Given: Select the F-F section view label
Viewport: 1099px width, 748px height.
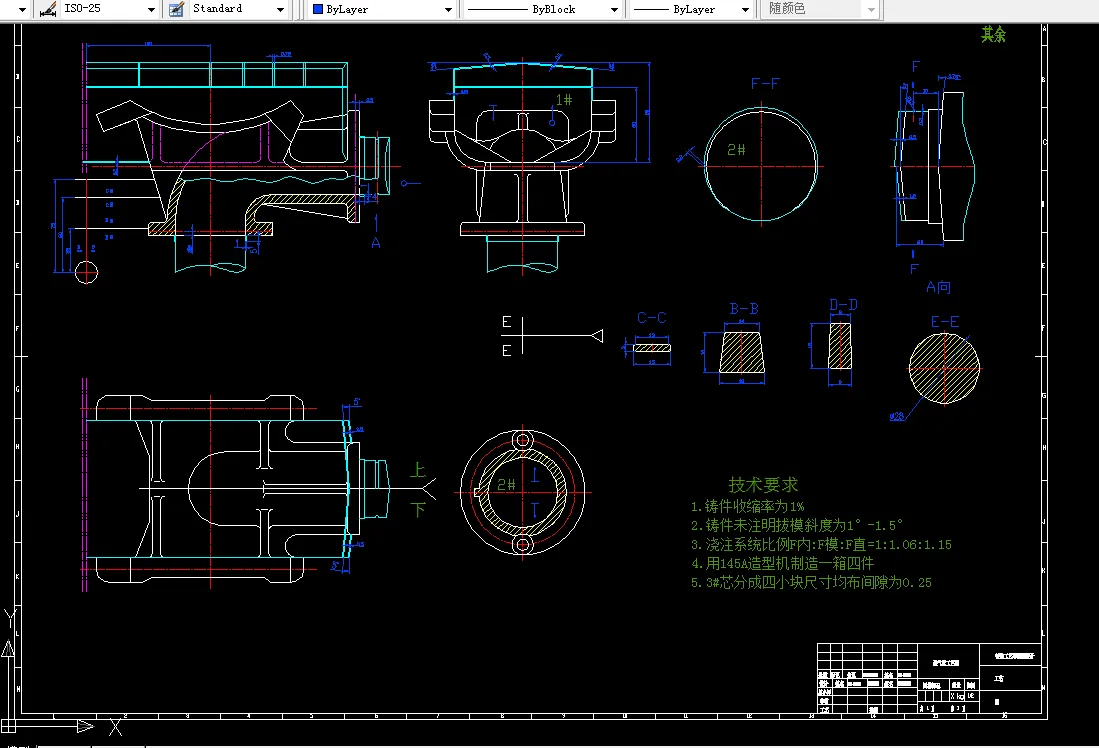Looking at the screenshot, I should click(x=765, y=83).
